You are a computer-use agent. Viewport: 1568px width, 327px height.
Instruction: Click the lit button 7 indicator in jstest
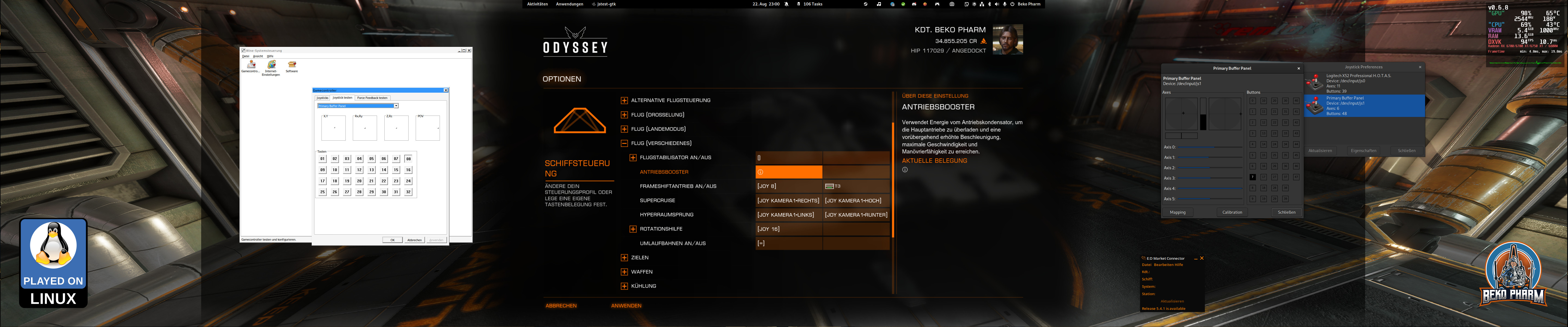pyautogui.click(x=1253, y=177)
